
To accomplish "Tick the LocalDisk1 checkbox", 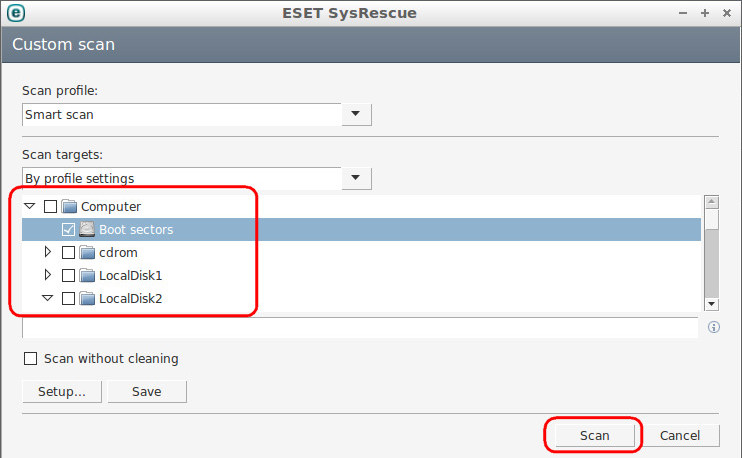I will (x=68, y=275).
